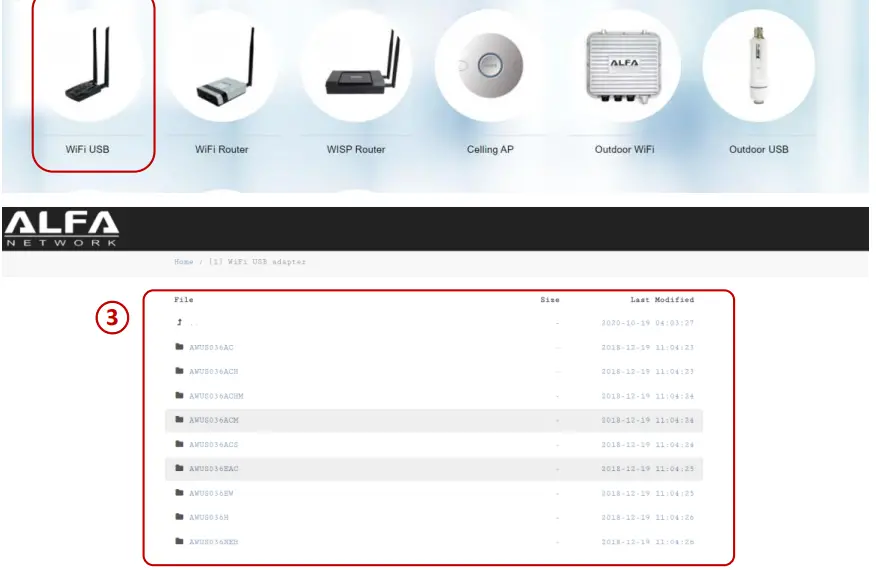Click the File column header

point(183,300)
